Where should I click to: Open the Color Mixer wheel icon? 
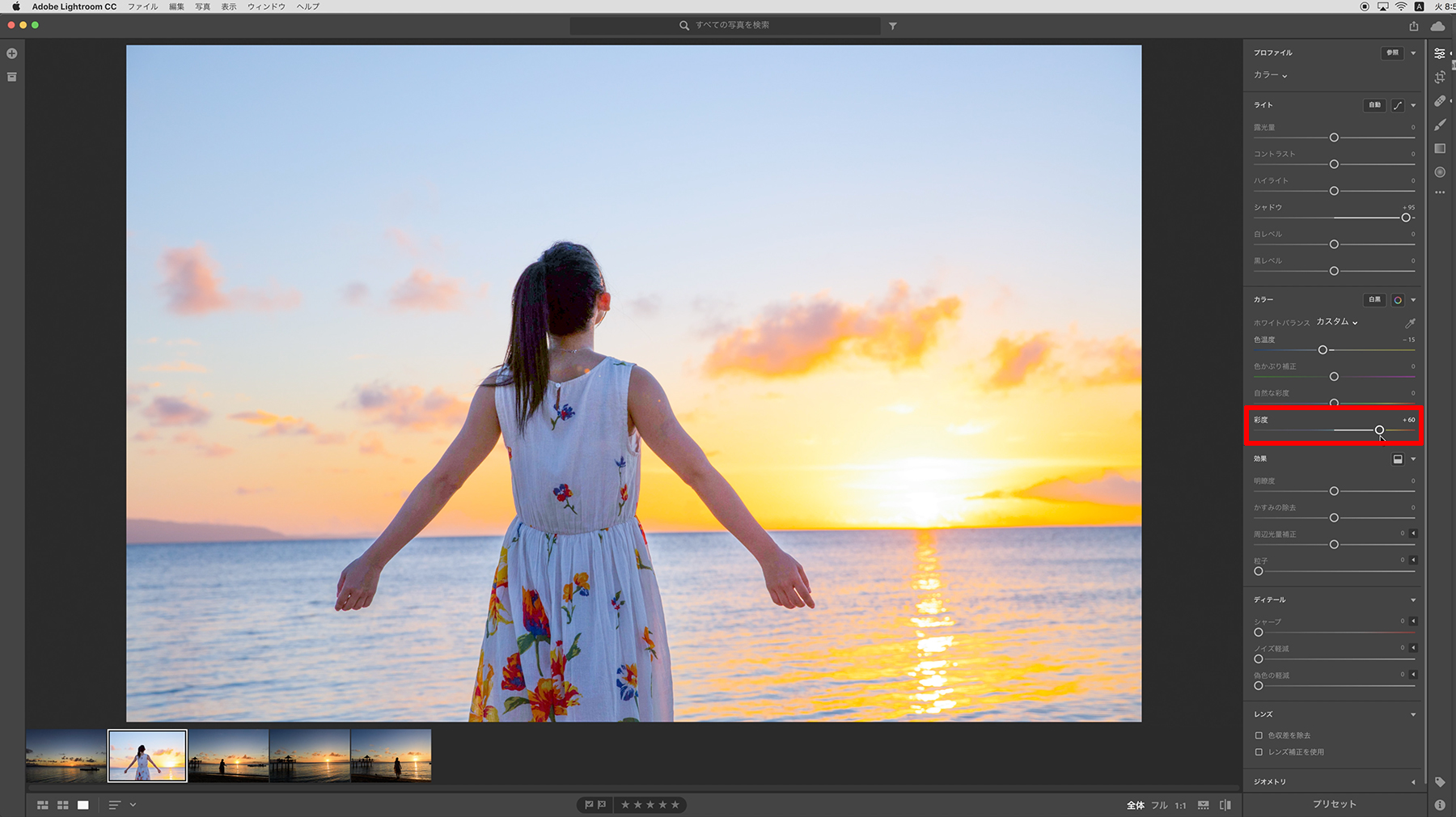click(1398, 300)
